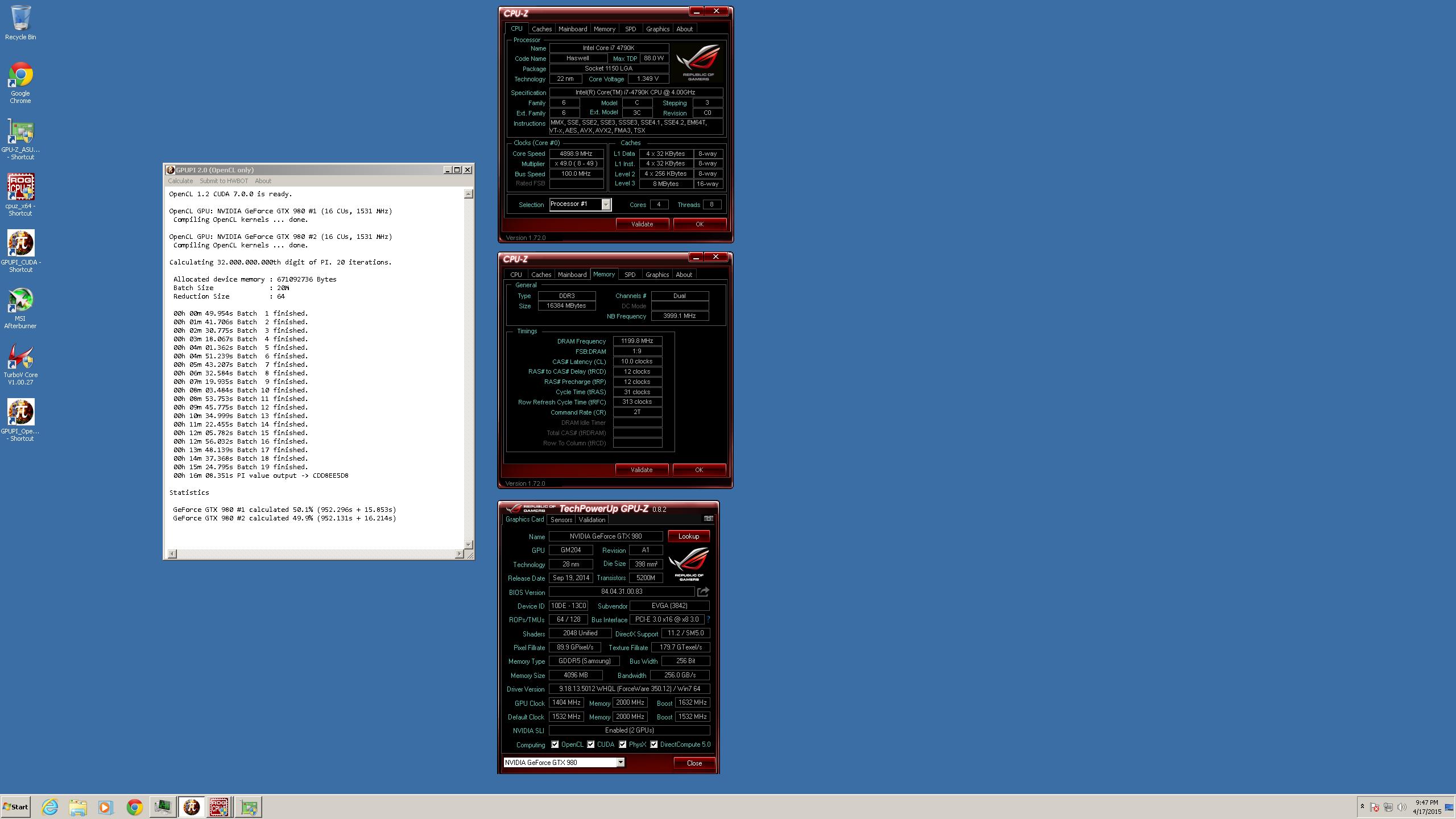1456x819 pixels.
Task: Open Memory tab in top CPU-Z window
Action: 604,29
